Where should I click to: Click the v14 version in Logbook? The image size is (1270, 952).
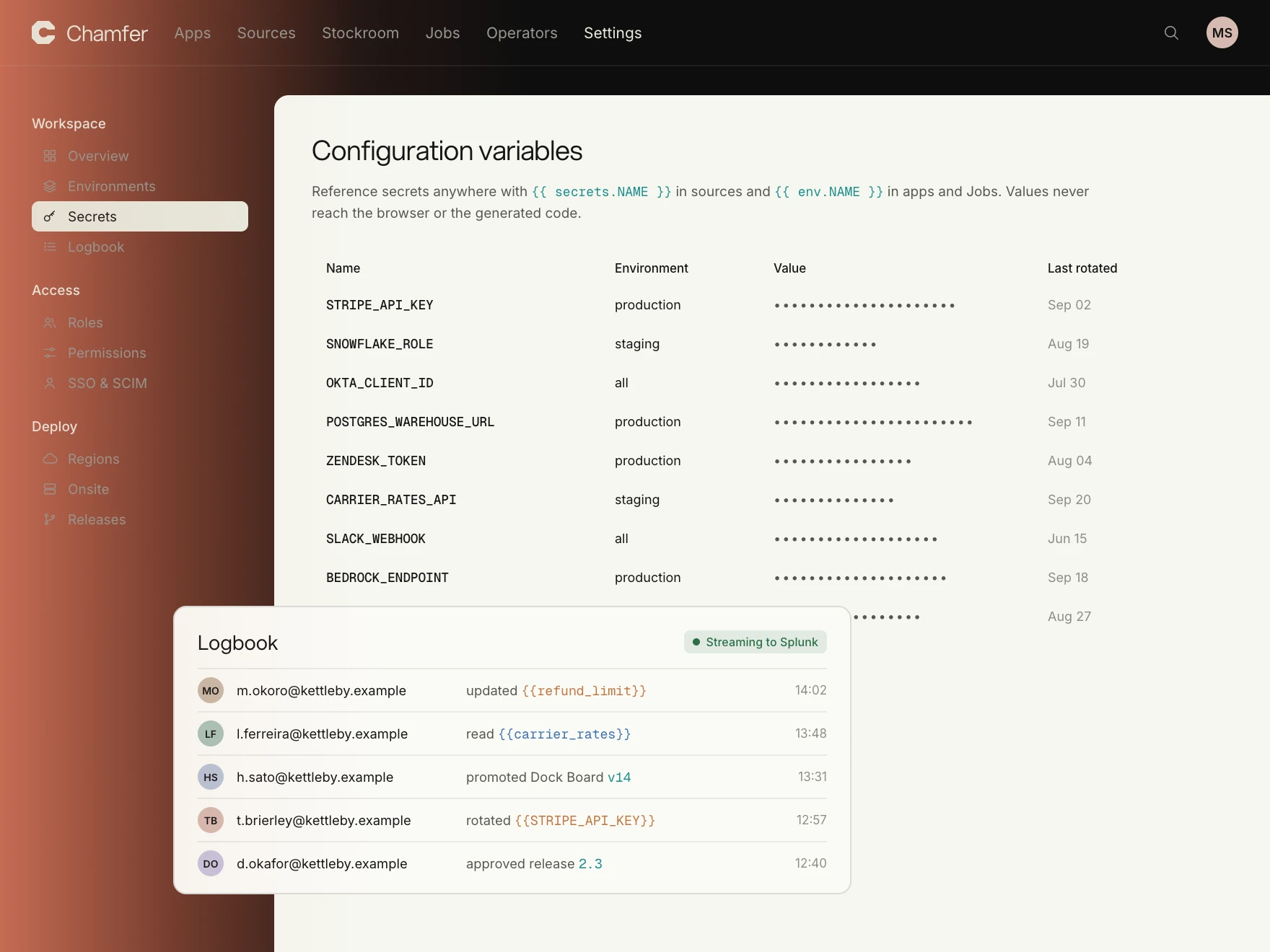619,777
